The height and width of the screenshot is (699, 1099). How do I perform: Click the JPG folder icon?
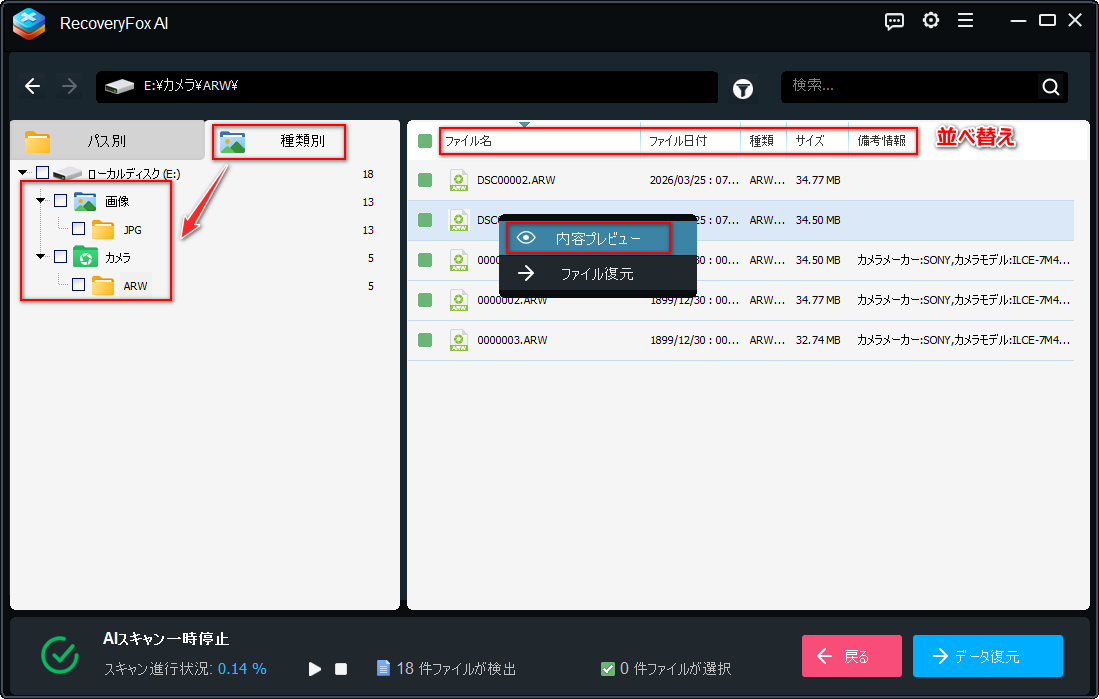[103, 229]
